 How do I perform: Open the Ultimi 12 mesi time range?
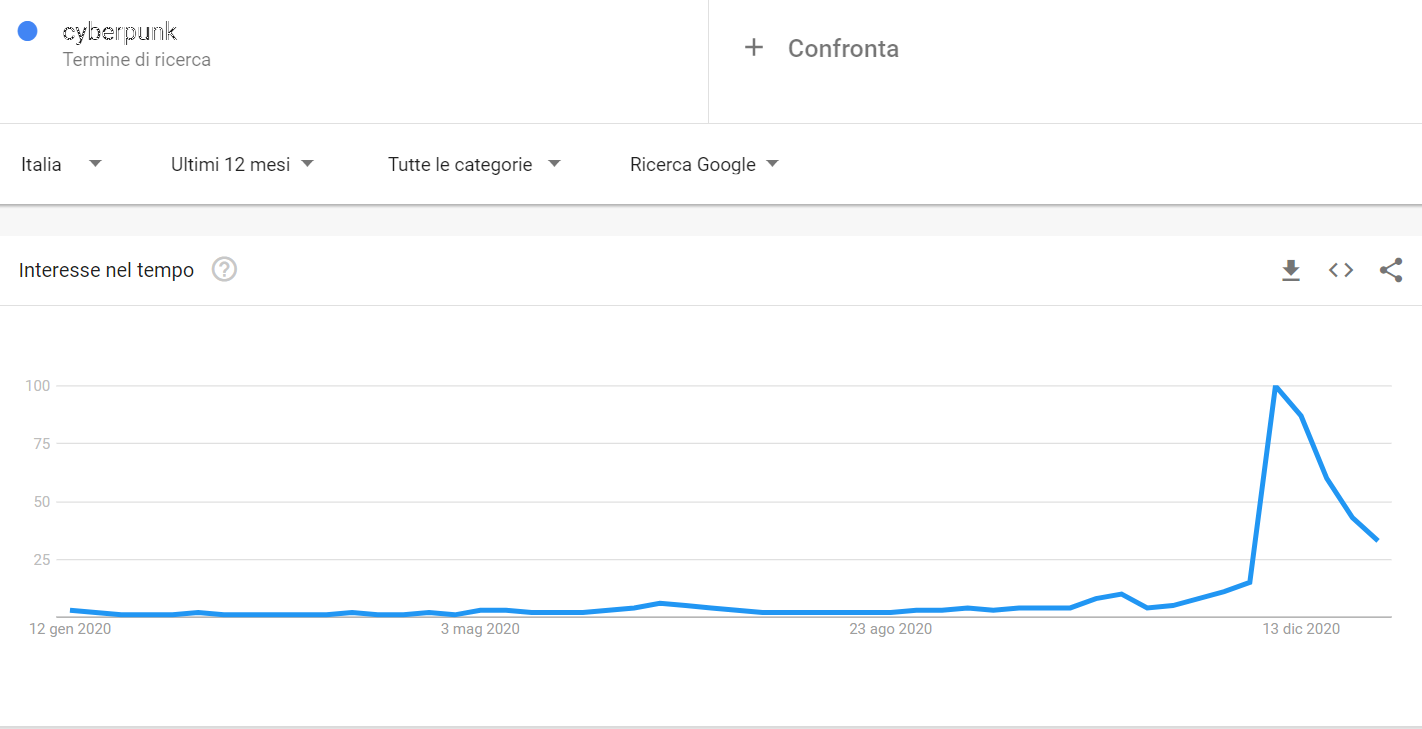pos(243,164)
